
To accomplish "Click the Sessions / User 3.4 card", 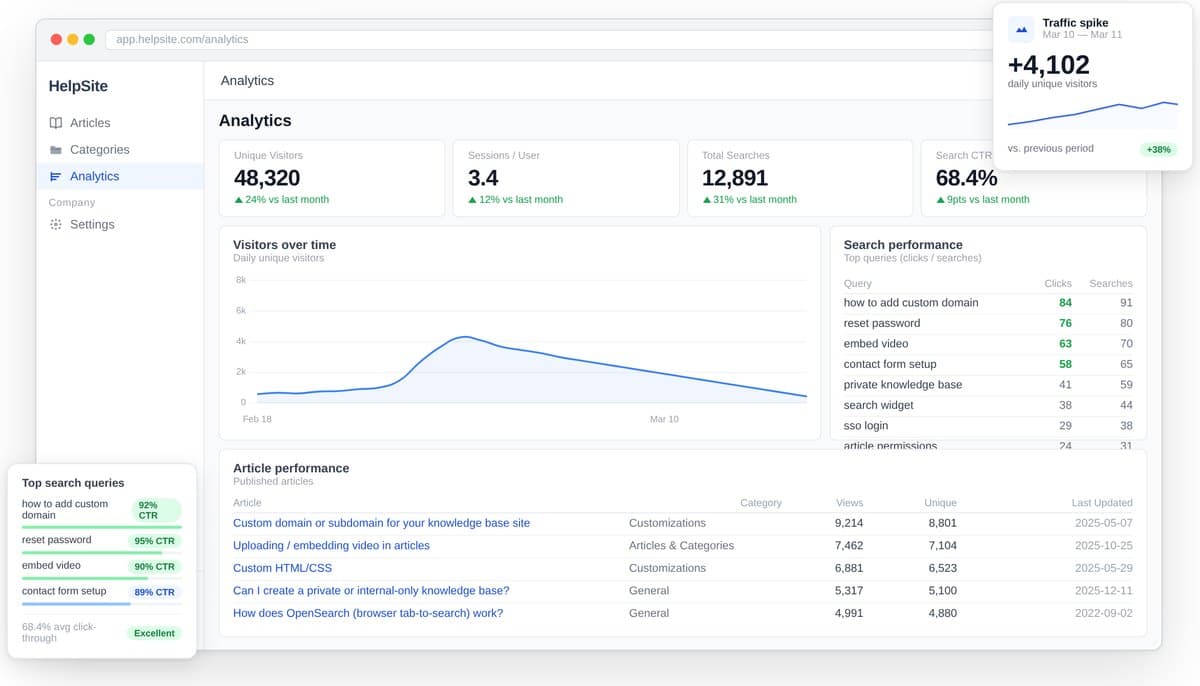I will click(566, 178).
